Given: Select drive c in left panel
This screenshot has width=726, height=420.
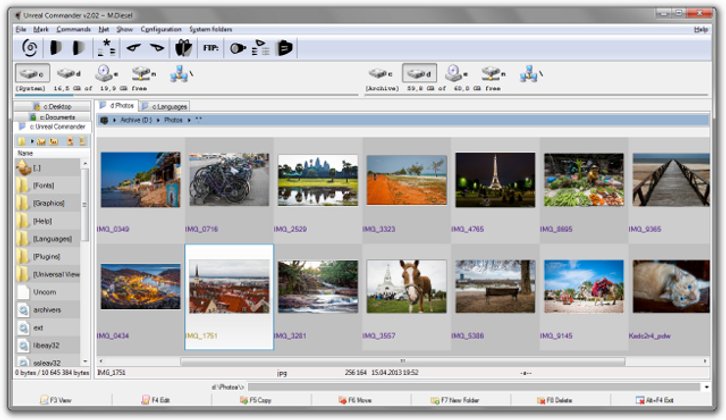Looking at the screenshot, I should pyautogui.click(x=32, y=74).
